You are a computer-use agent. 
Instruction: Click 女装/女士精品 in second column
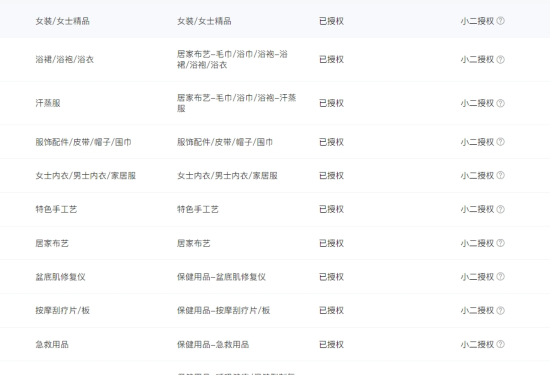204,21
